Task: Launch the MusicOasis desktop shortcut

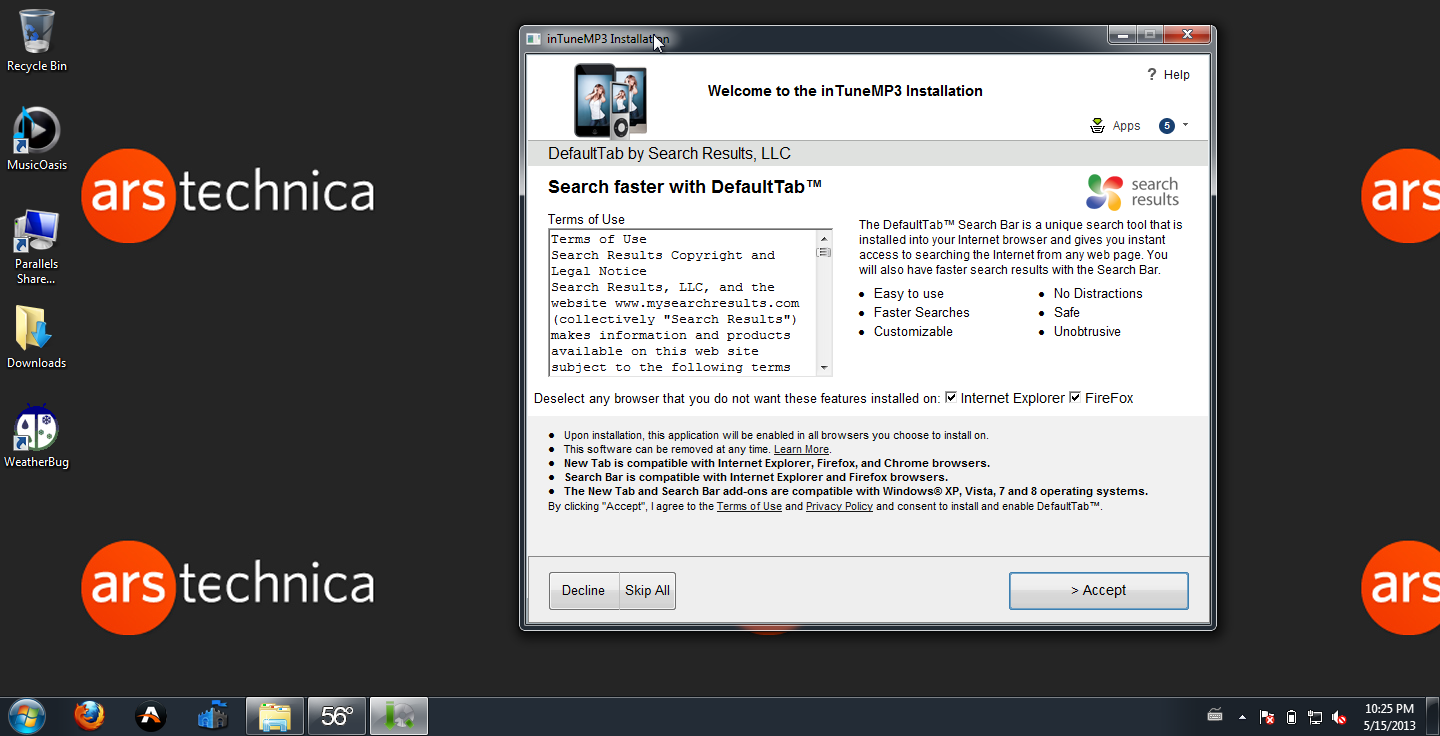Action: coord(37,139)
